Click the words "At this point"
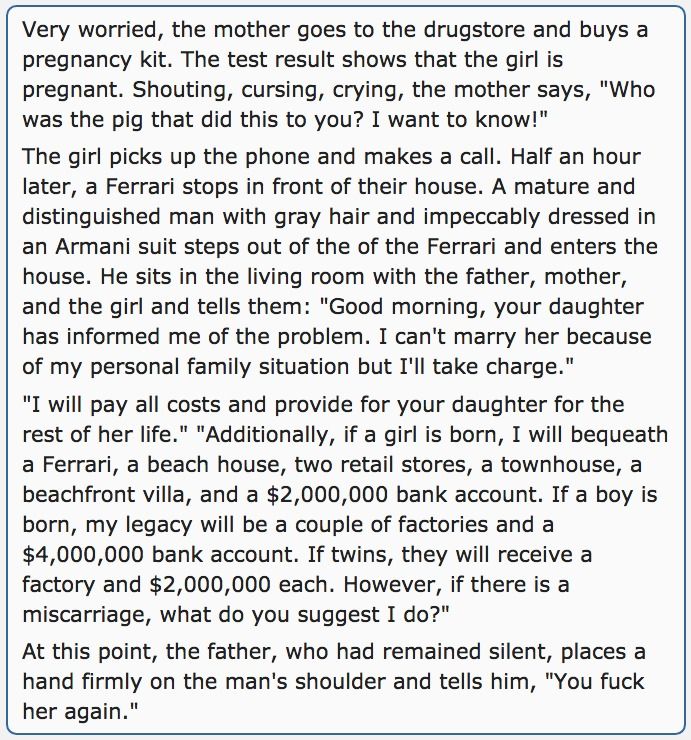This screenshot has width=691, height=740. [x=89, y=652]
